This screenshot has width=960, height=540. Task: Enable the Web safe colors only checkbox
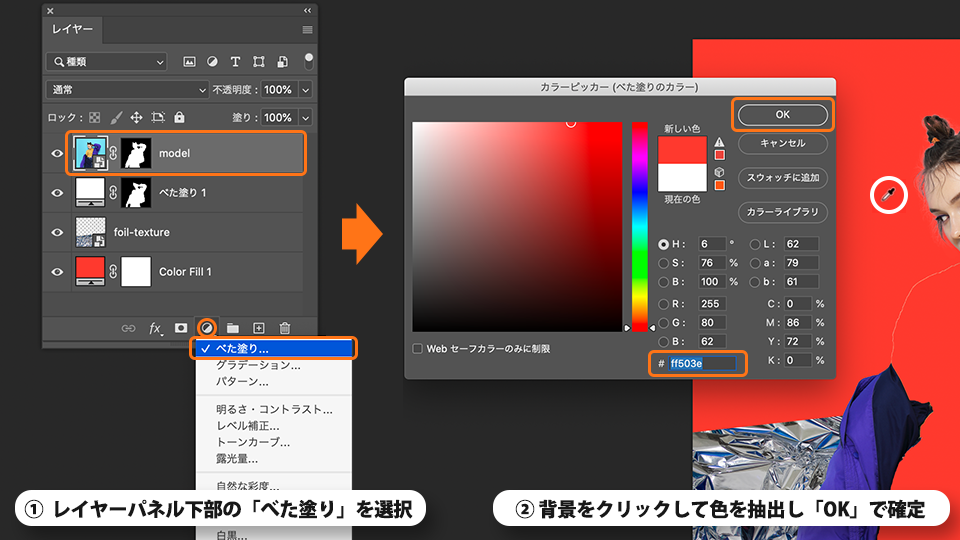point(418,348)
